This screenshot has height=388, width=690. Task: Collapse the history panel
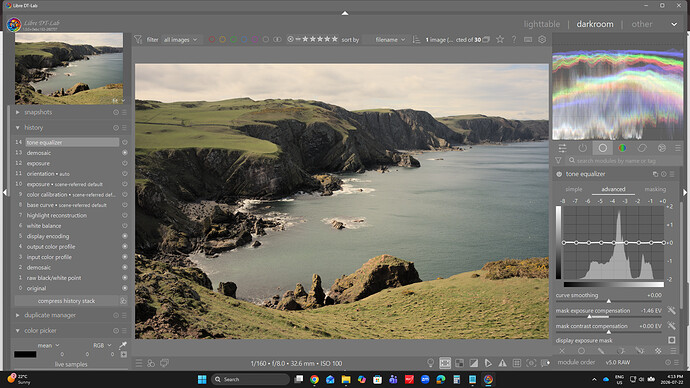18,128
